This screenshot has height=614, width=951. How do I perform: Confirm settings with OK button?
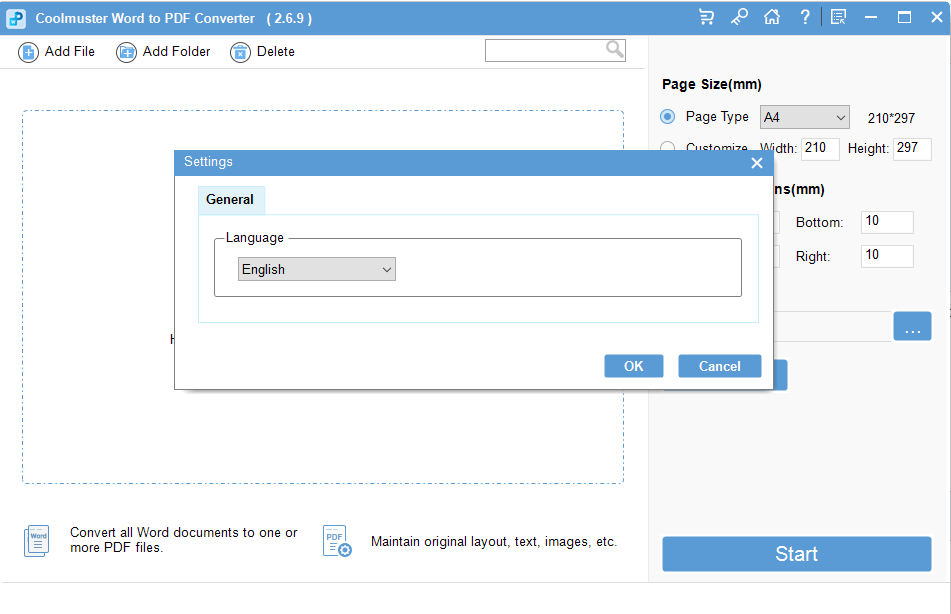click(634, 366)
